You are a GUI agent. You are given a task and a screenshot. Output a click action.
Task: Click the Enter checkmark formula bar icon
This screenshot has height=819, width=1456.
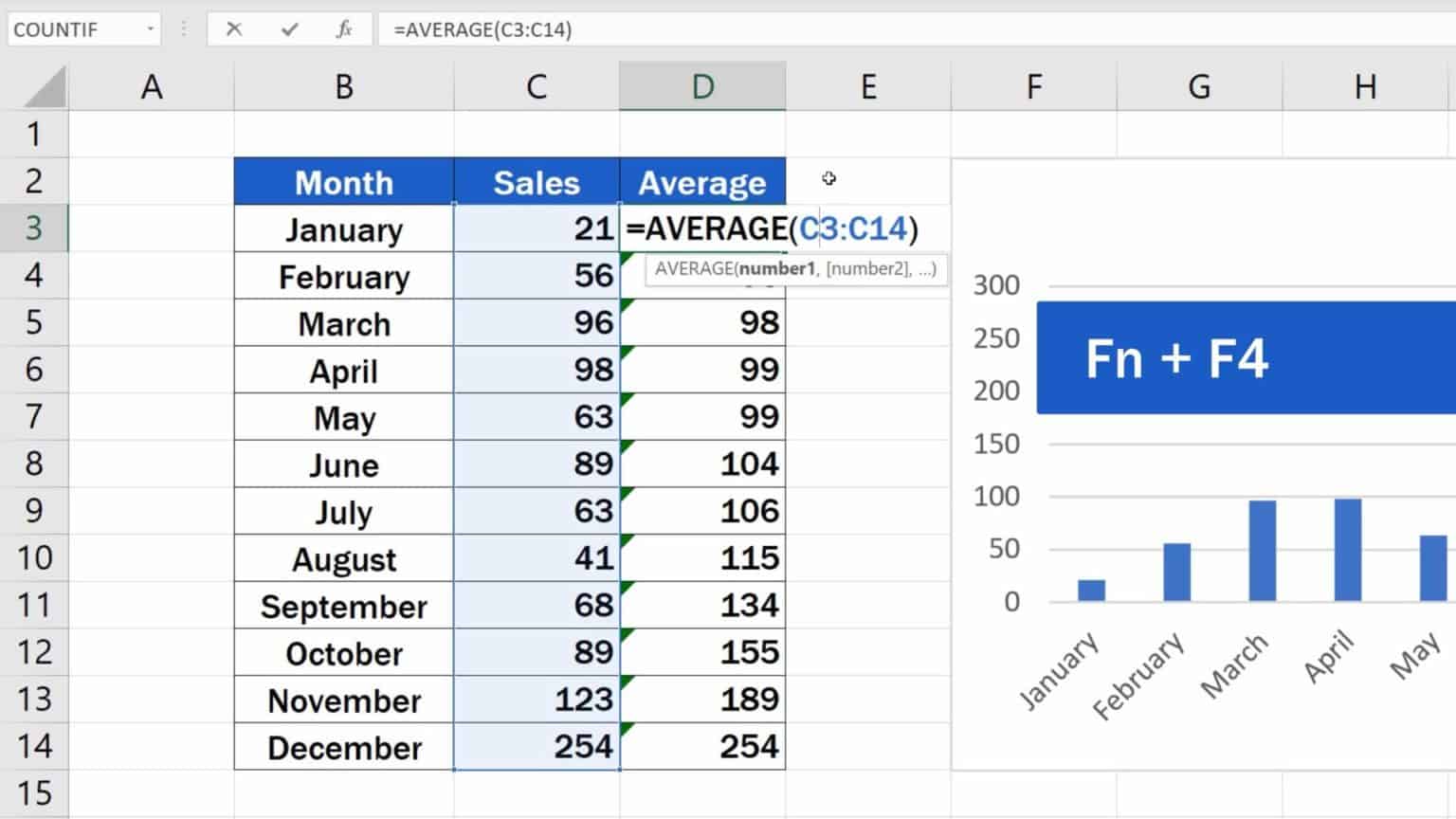click(289, 29)
